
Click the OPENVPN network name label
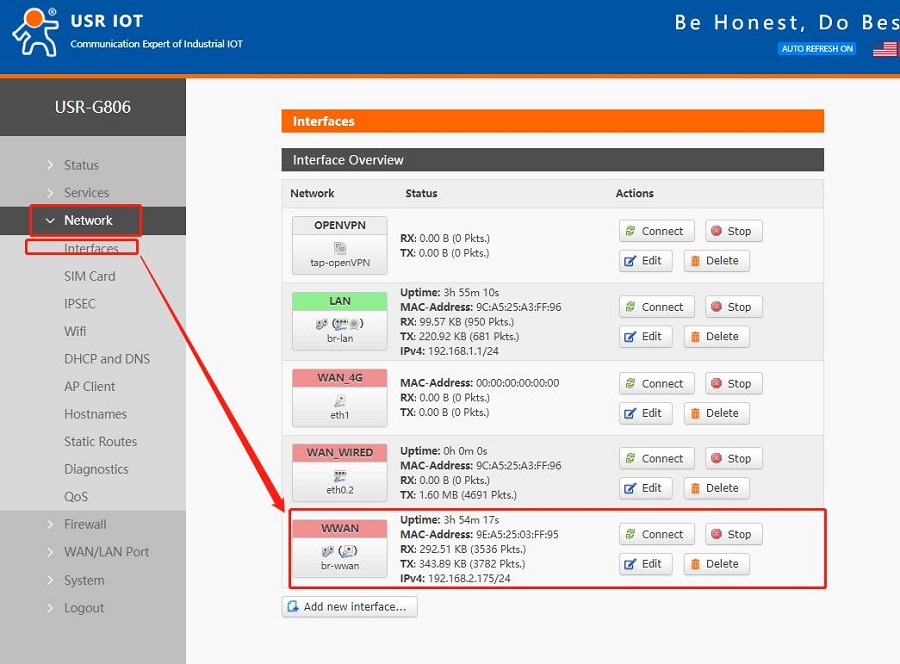tap(340, 226)
